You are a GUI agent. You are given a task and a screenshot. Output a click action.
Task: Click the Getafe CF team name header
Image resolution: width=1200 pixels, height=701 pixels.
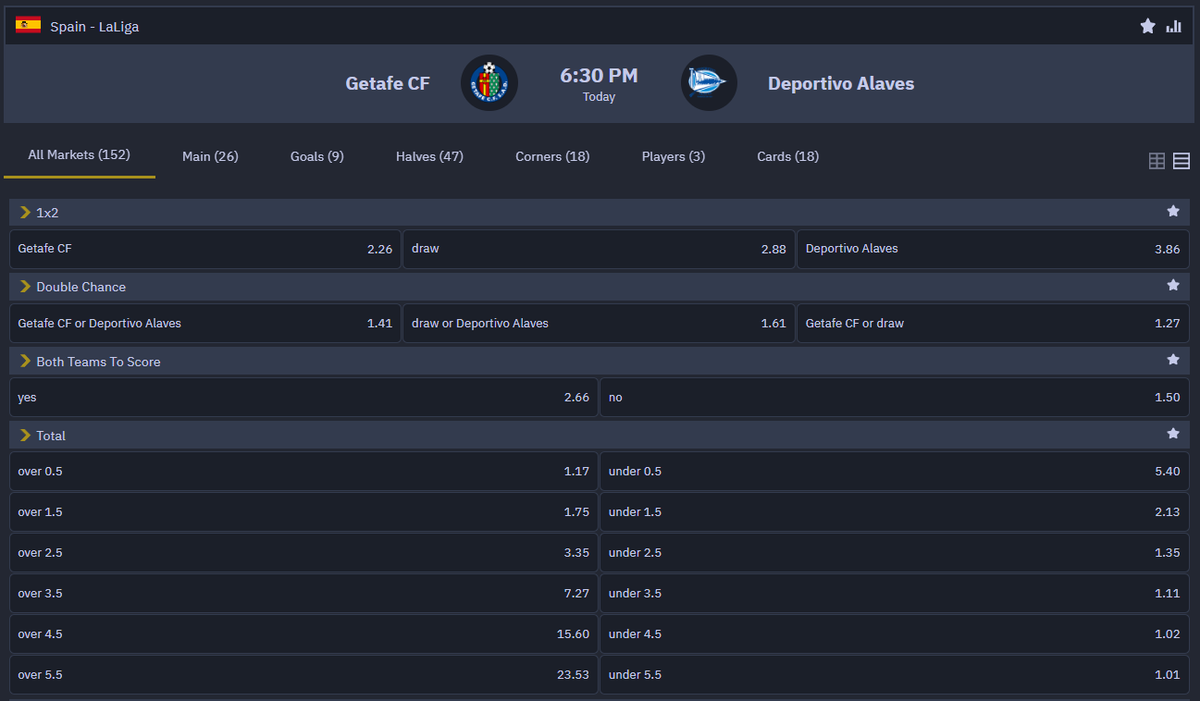388,84
